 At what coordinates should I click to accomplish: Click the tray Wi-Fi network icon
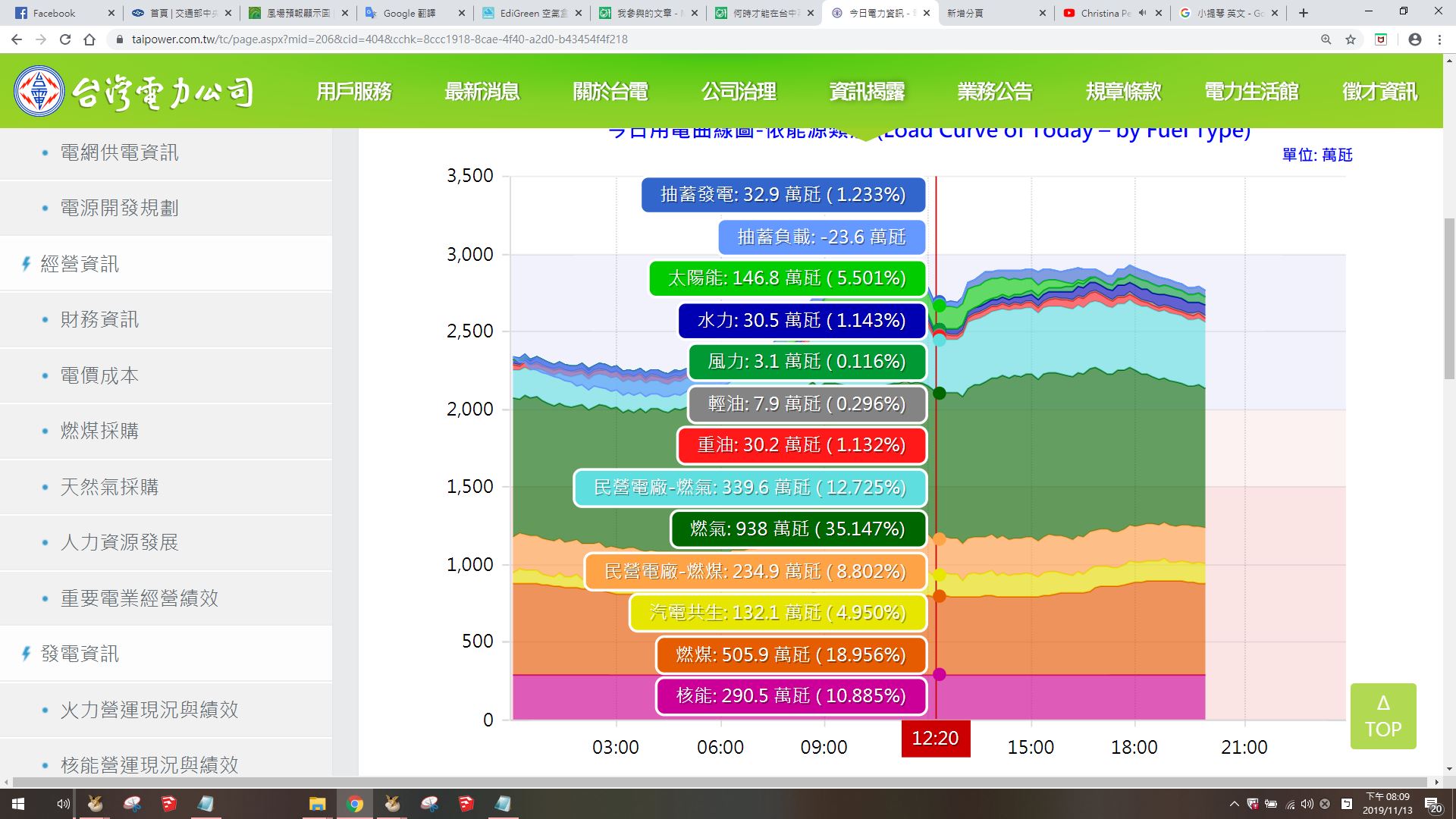click(1290, 804)
